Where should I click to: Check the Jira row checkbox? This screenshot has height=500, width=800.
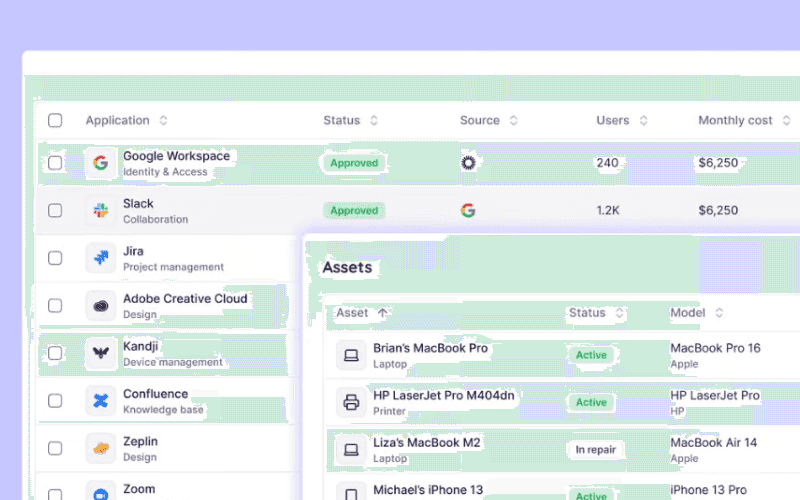coord(55,258)
